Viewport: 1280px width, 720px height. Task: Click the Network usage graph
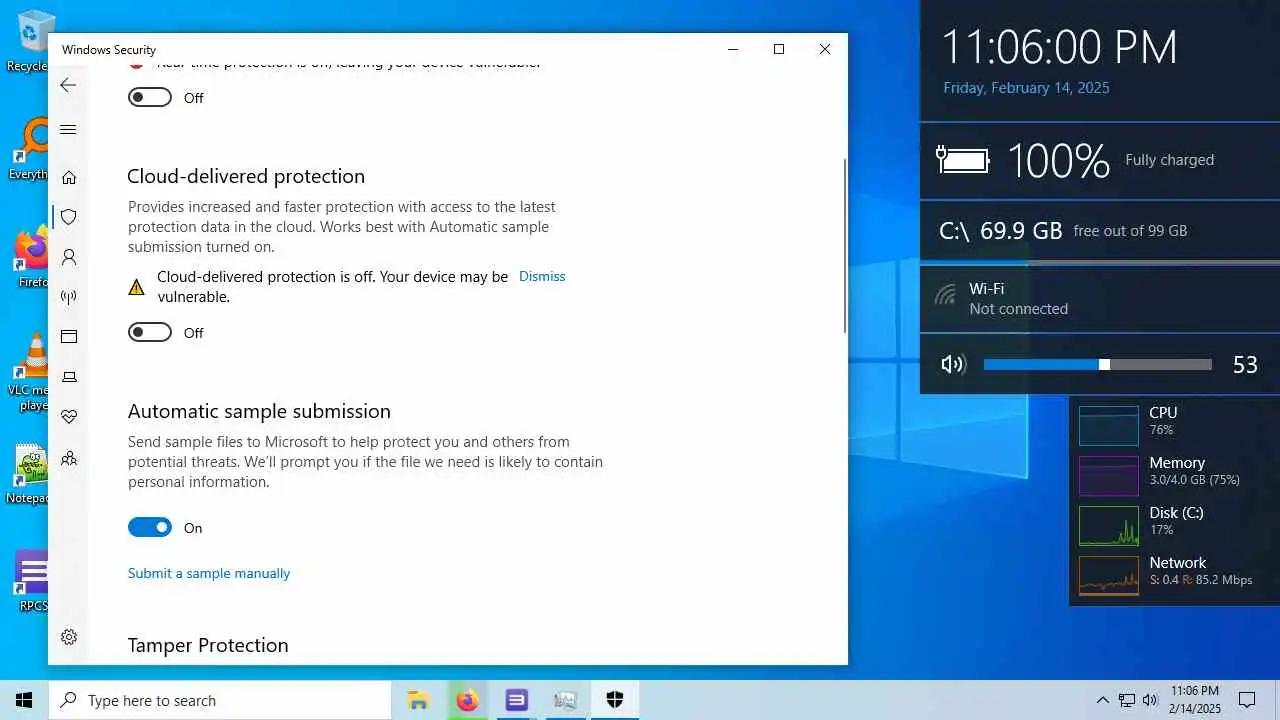click(x=1109, y=575)
